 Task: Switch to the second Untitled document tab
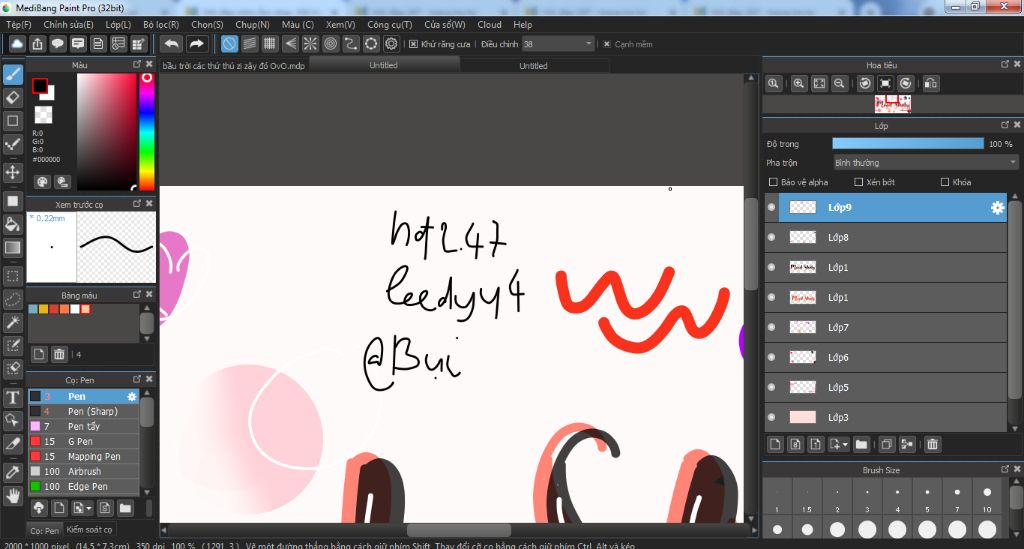pyautogui.click(x=534, y=65)
